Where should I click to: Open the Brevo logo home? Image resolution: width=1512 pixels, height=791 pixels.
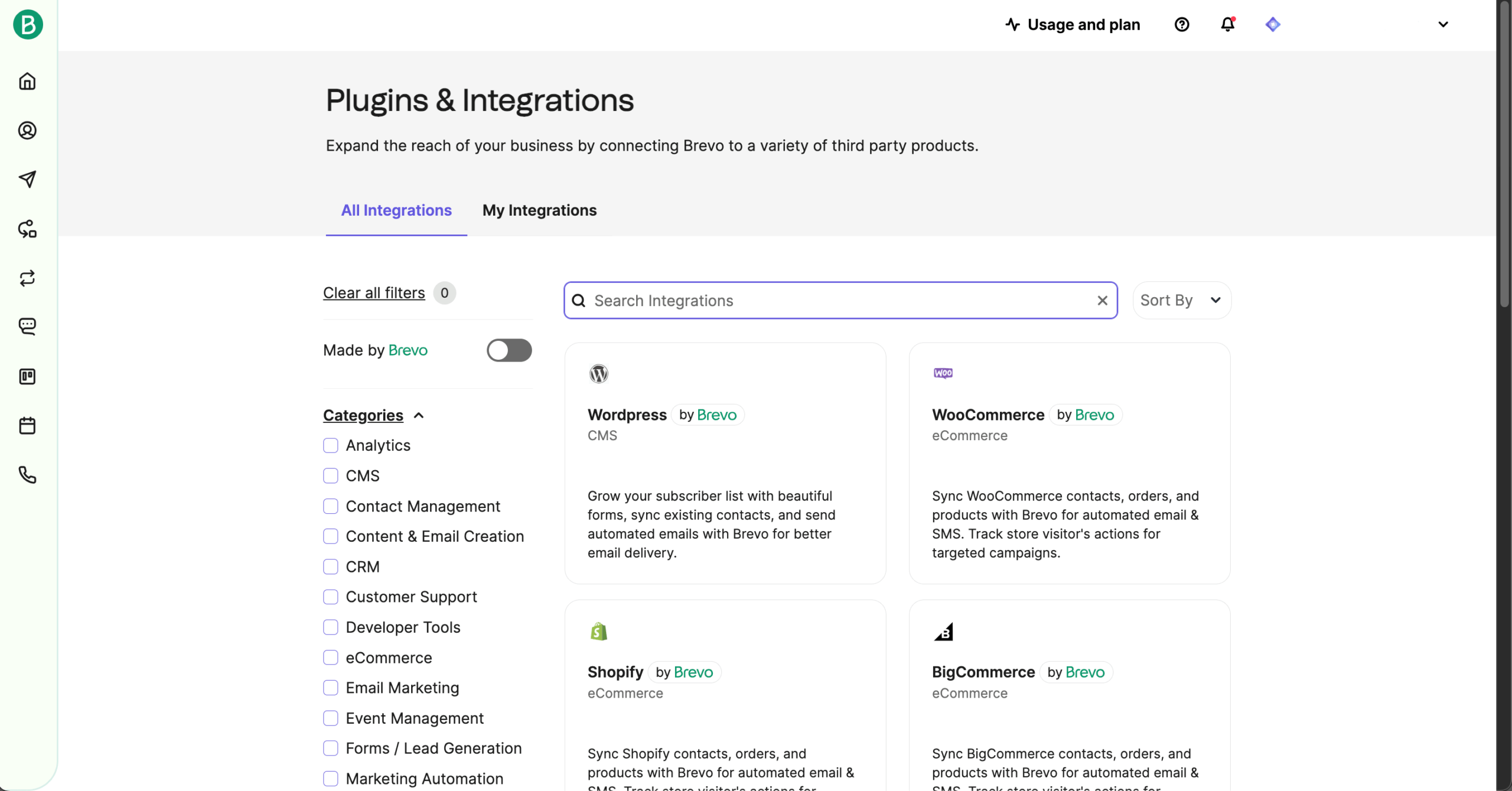pyautogui.click(x=28, y=24)
